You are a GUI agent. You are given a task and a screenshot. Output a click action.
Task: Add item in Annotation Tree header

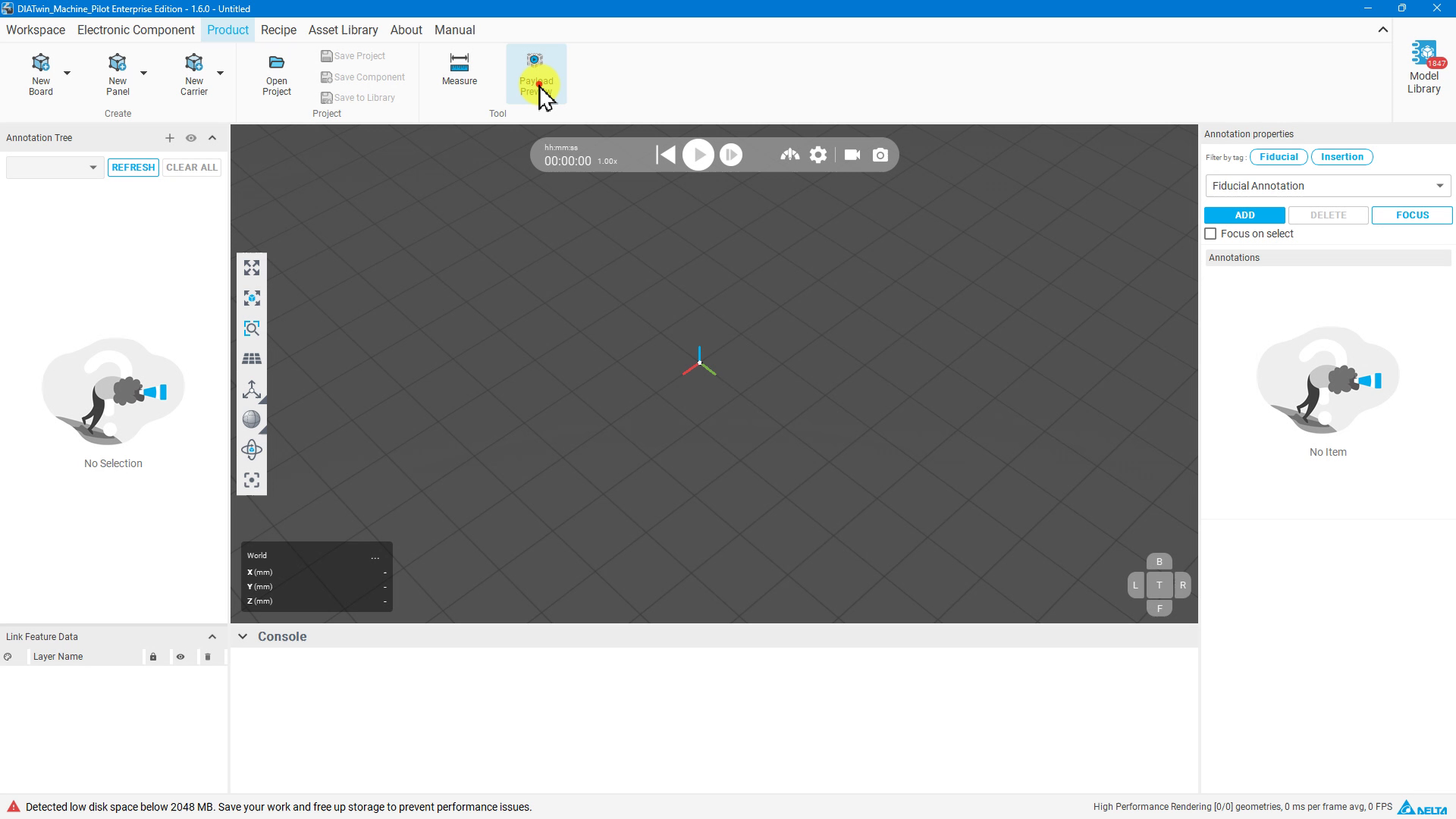pyautogui.click(x=170, y=138)
